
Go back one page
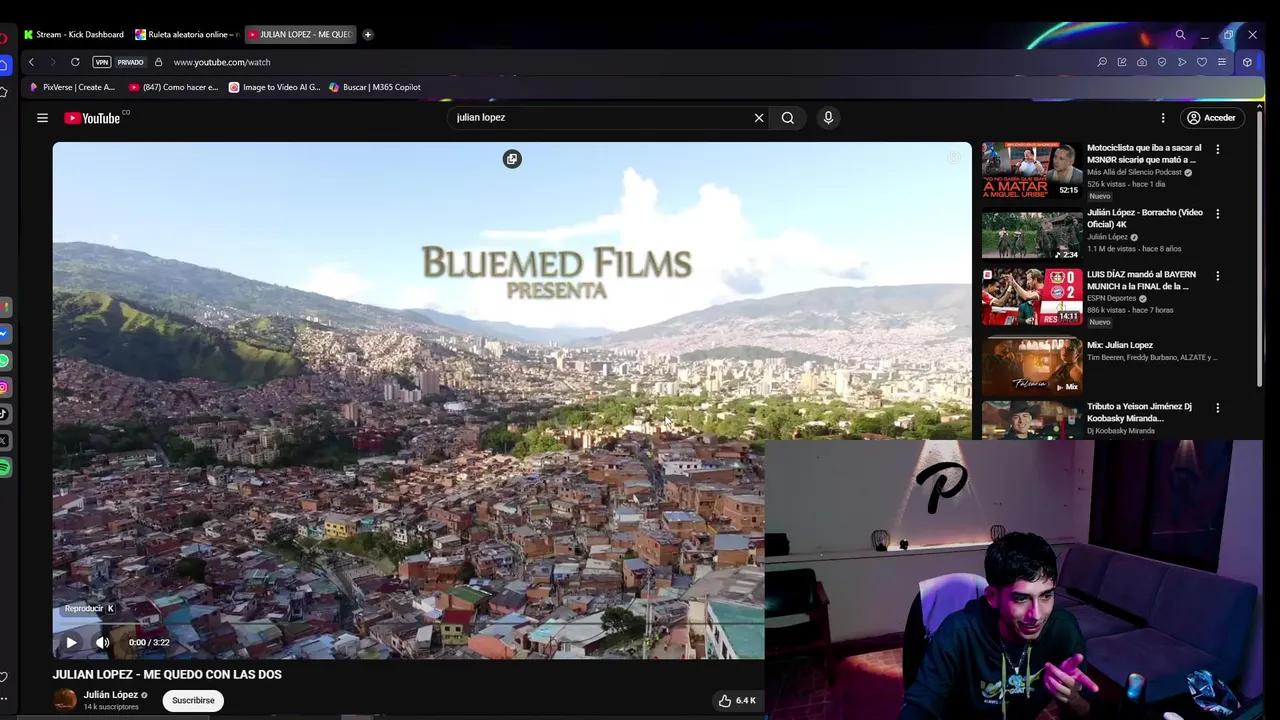click(x=31, y=62)
